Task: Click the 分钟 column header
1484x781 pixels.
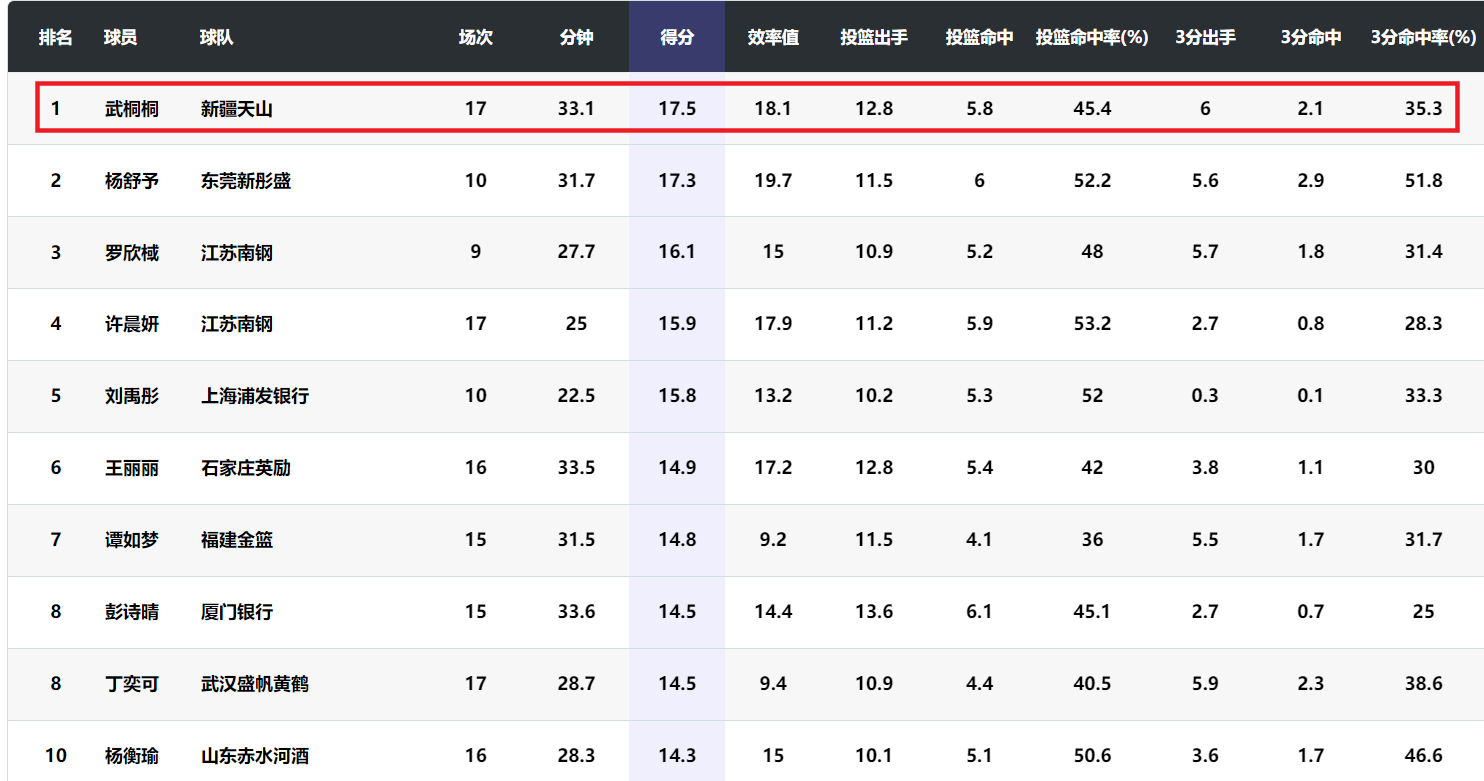Action: (576, 38)
